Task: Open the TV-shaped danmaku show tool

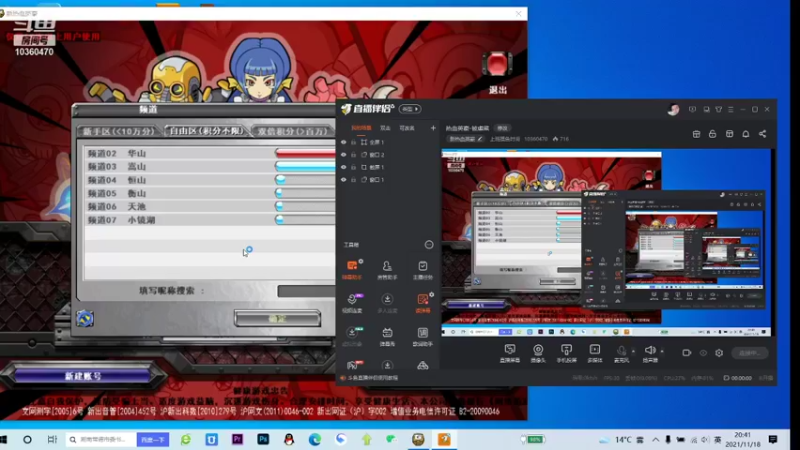Action: coord(387,336)
